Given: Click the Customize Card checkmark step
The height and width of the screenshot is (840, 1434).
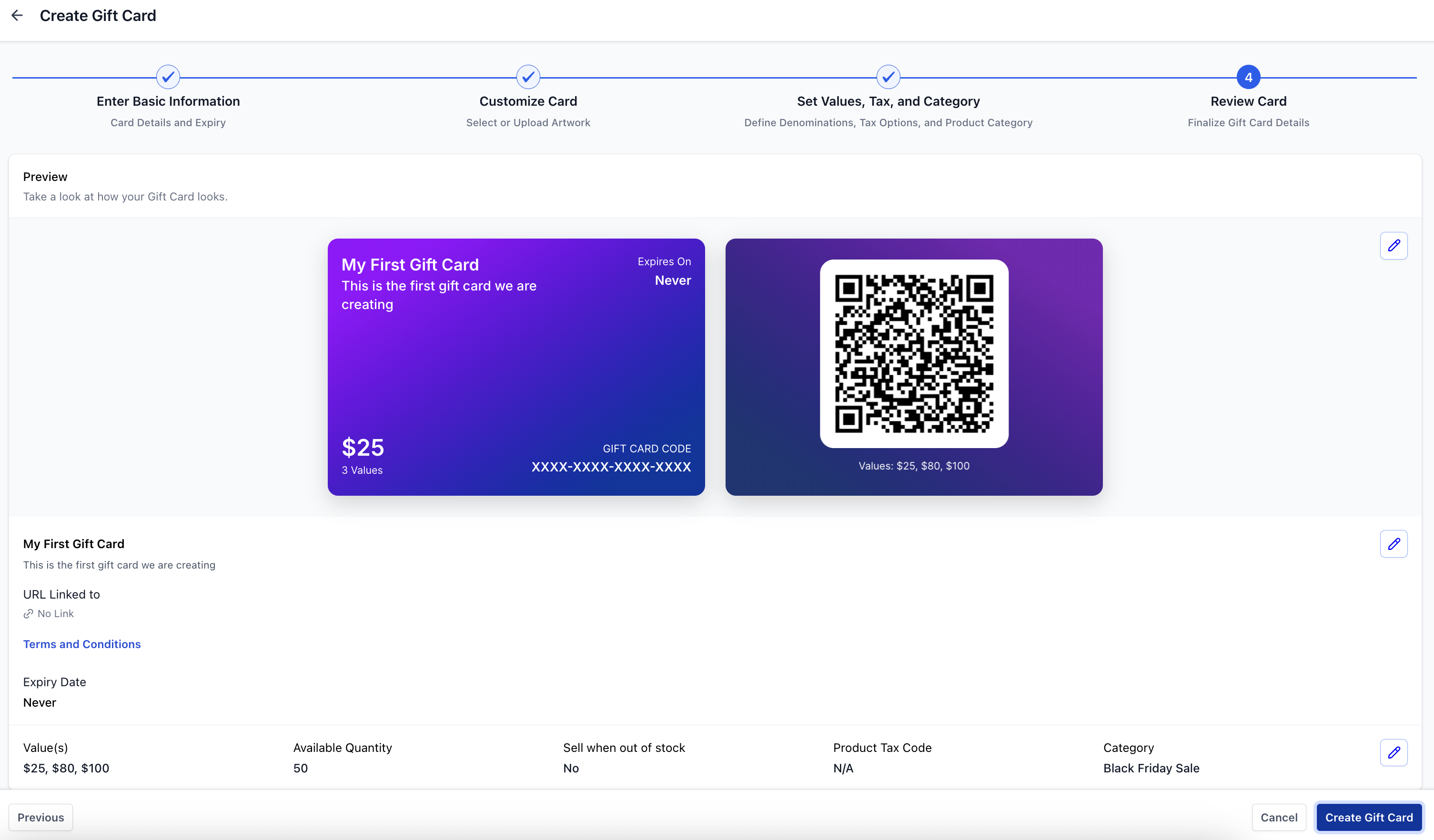Looking at the screenshot, I should point(528,77).
